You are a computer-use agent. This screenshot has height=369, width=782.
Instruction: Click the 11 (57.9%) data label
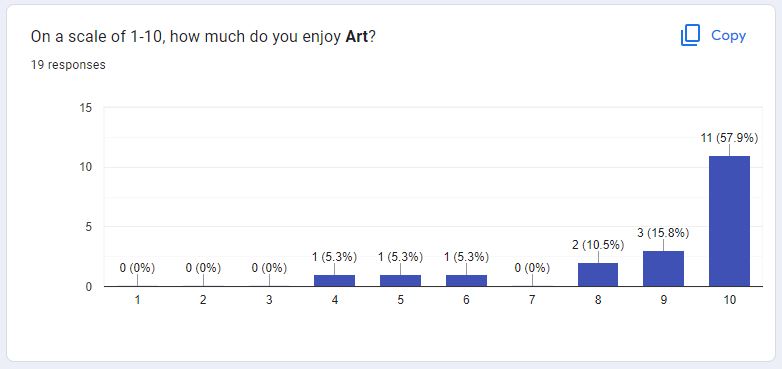pyautogui.click(x=729, y=138)
